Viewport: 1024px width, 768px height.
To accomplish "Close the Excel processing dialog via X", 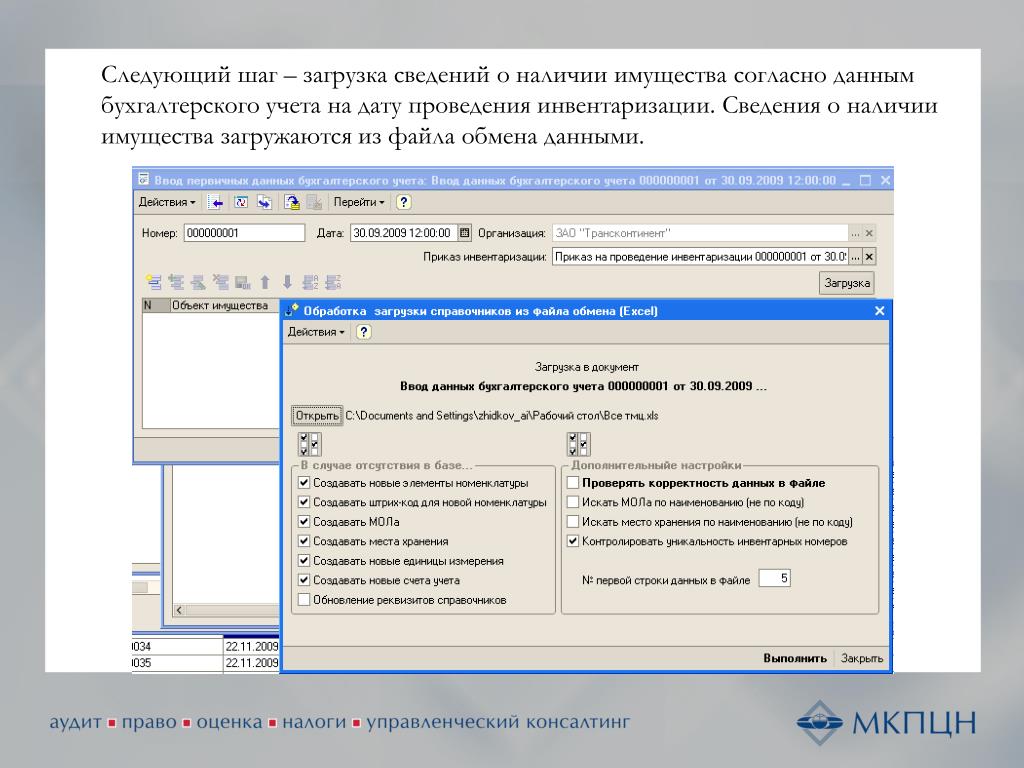I will (879, 311).
